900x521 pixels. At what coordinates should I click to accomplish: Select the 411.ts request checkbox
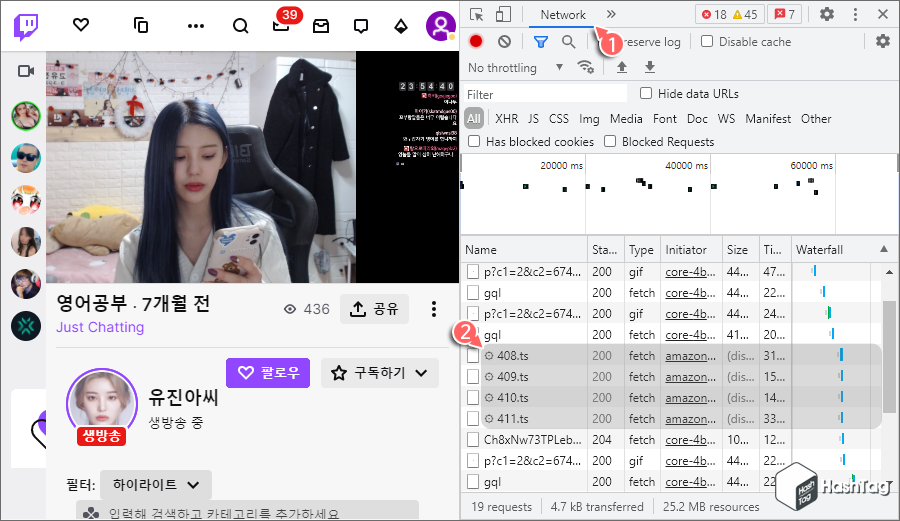click(x=472, y=419)
